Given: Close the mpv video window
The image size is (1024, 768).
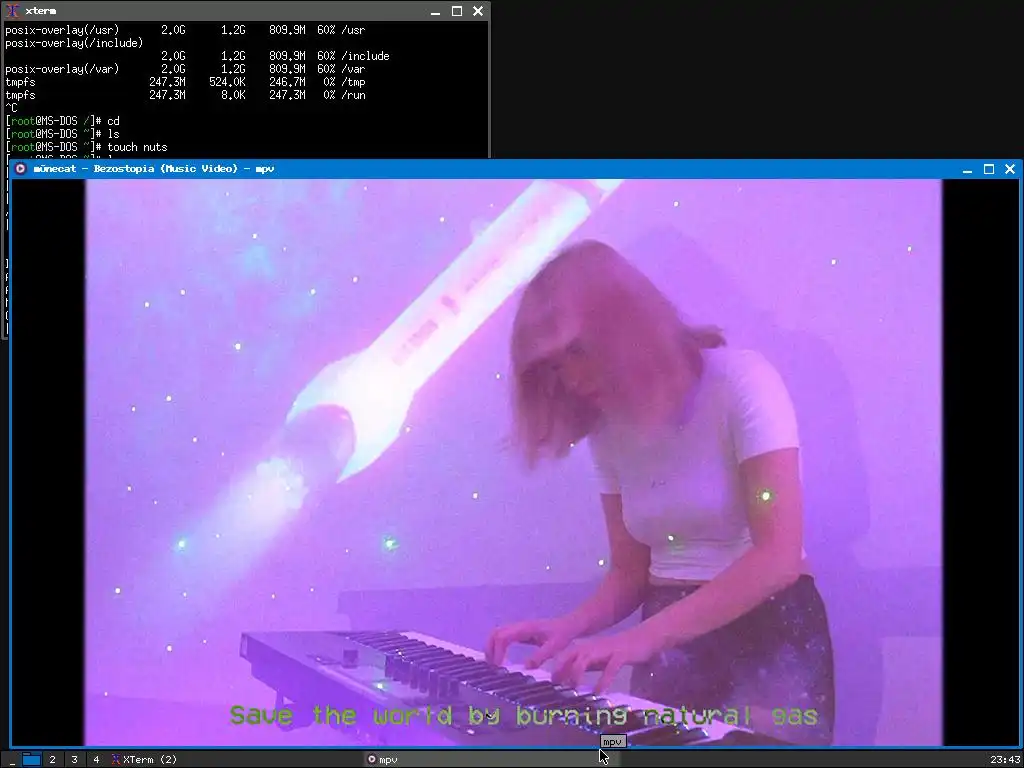Looking at the screenshot, I should point(1010,169).
